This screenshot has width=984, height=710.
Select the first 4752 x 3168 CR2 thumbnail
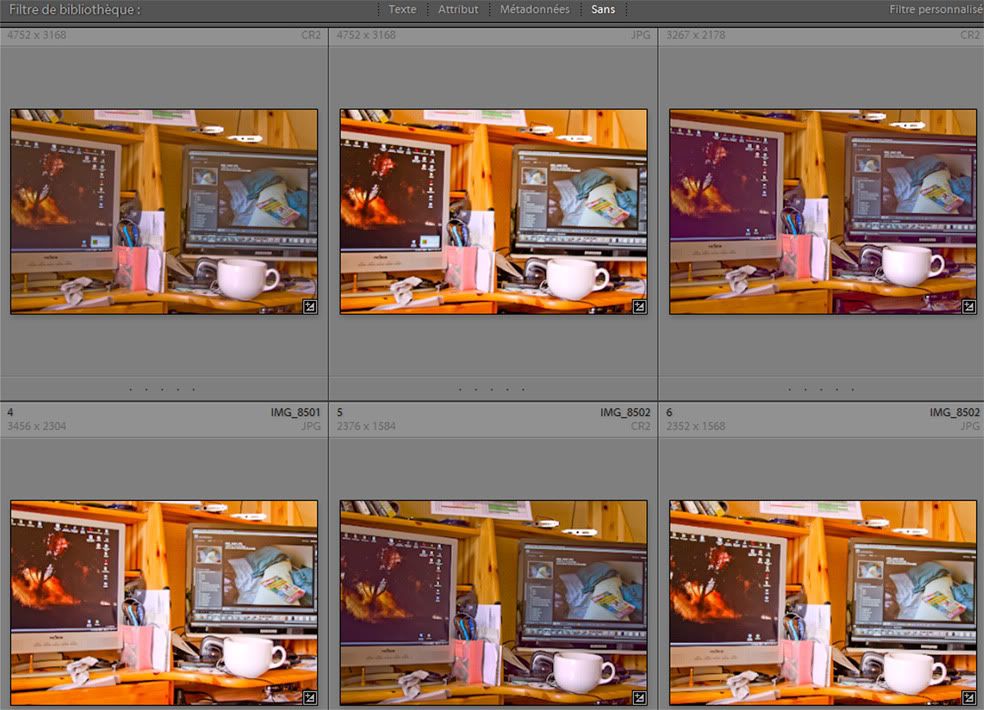point(164,211)
